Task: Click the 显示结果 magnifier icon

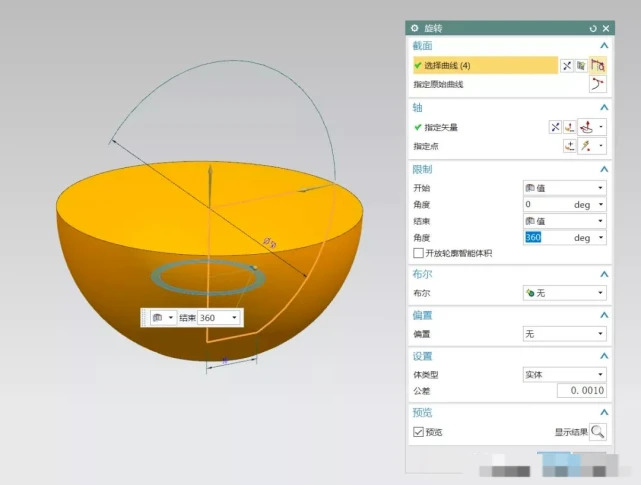Action: pos(598,432)
